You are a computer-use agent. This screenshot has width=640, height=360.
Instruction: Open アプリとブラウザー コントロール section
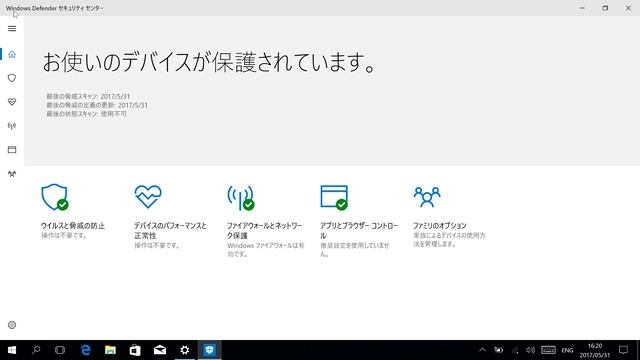[359, 231]
